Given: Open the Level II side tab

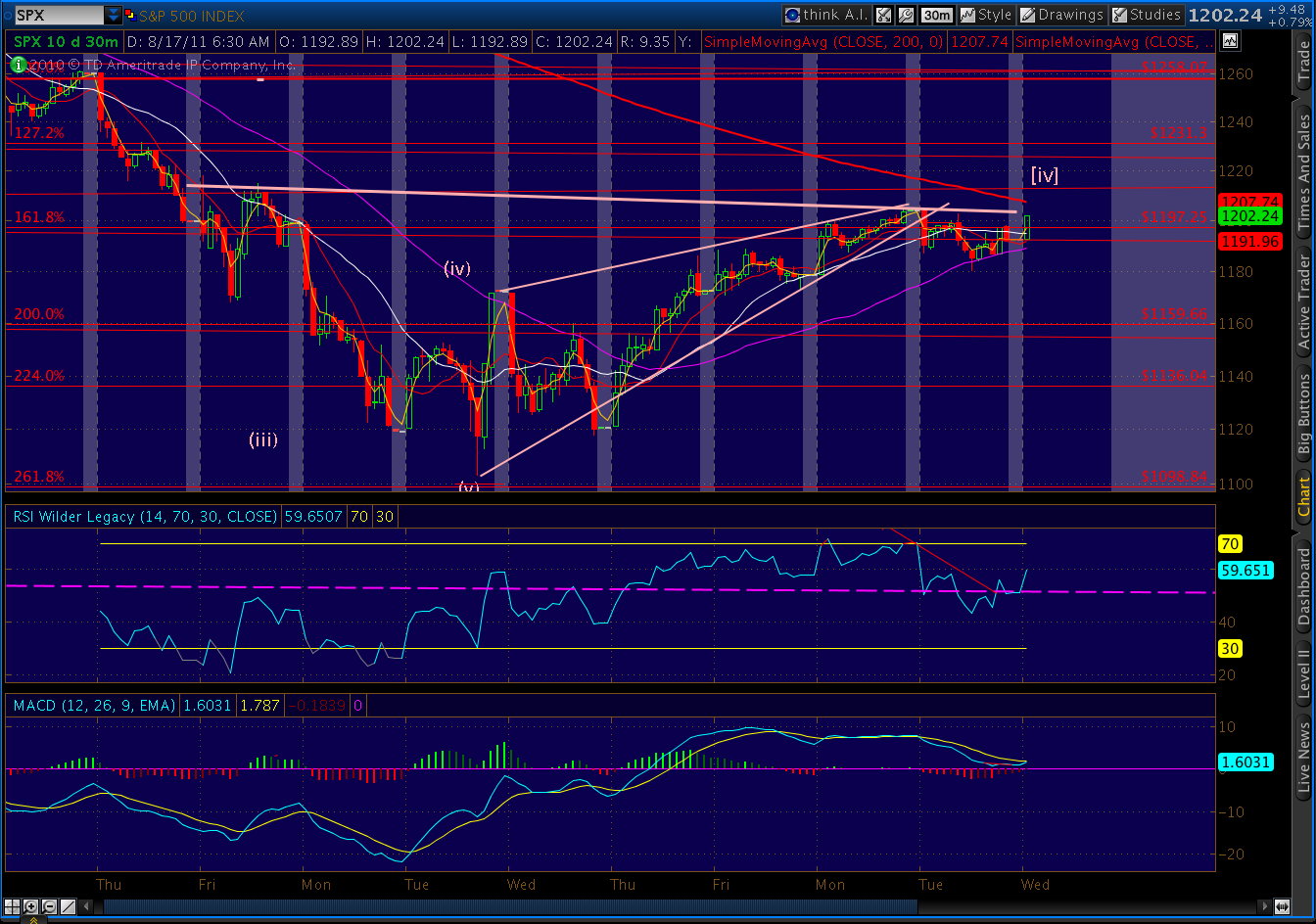Looking at the screenshot, I should coord(1302,672).
